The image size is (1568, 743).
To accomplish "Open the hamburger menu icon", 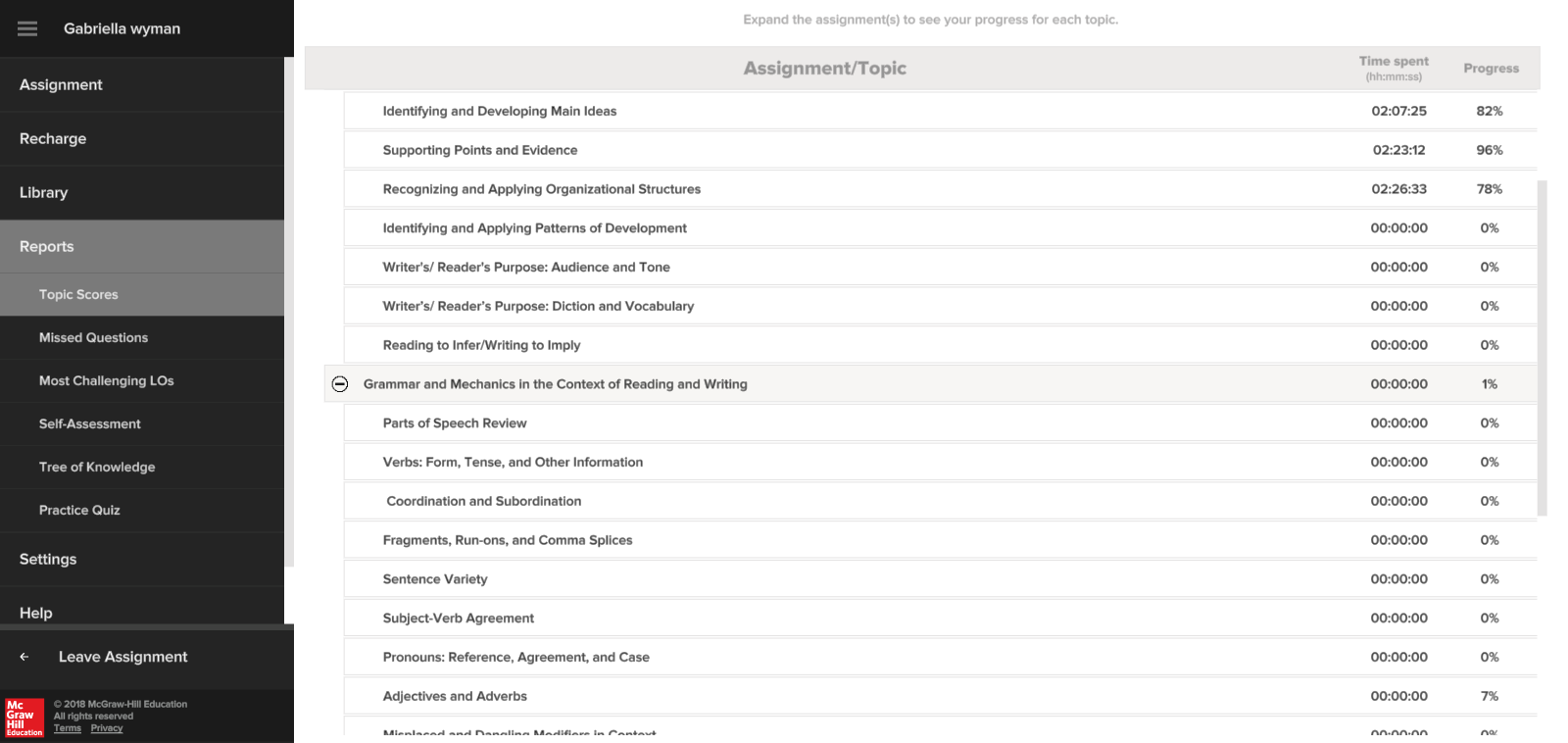I will (x=27, y=29).
